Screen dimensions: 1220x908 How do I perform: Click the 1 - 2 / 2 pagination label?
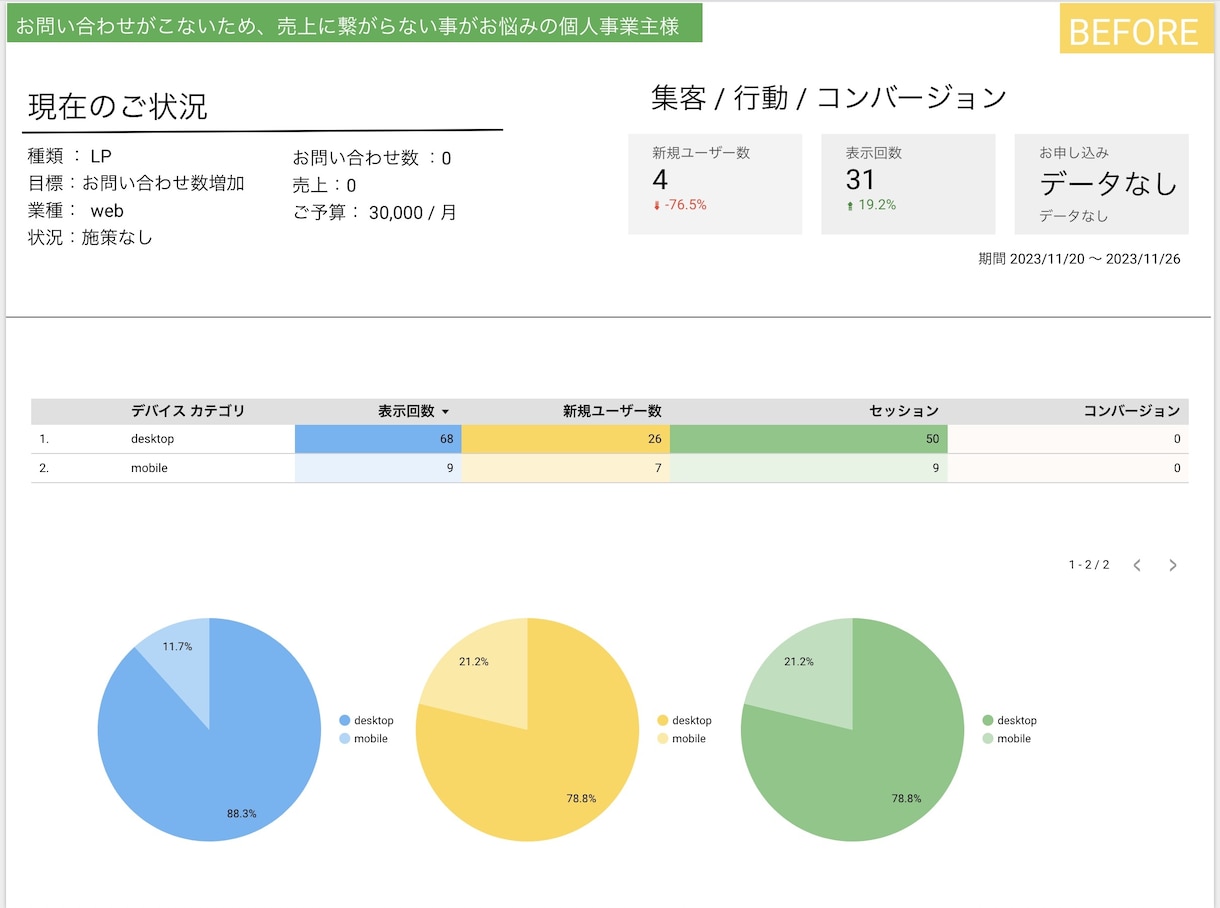(1089, 565)
